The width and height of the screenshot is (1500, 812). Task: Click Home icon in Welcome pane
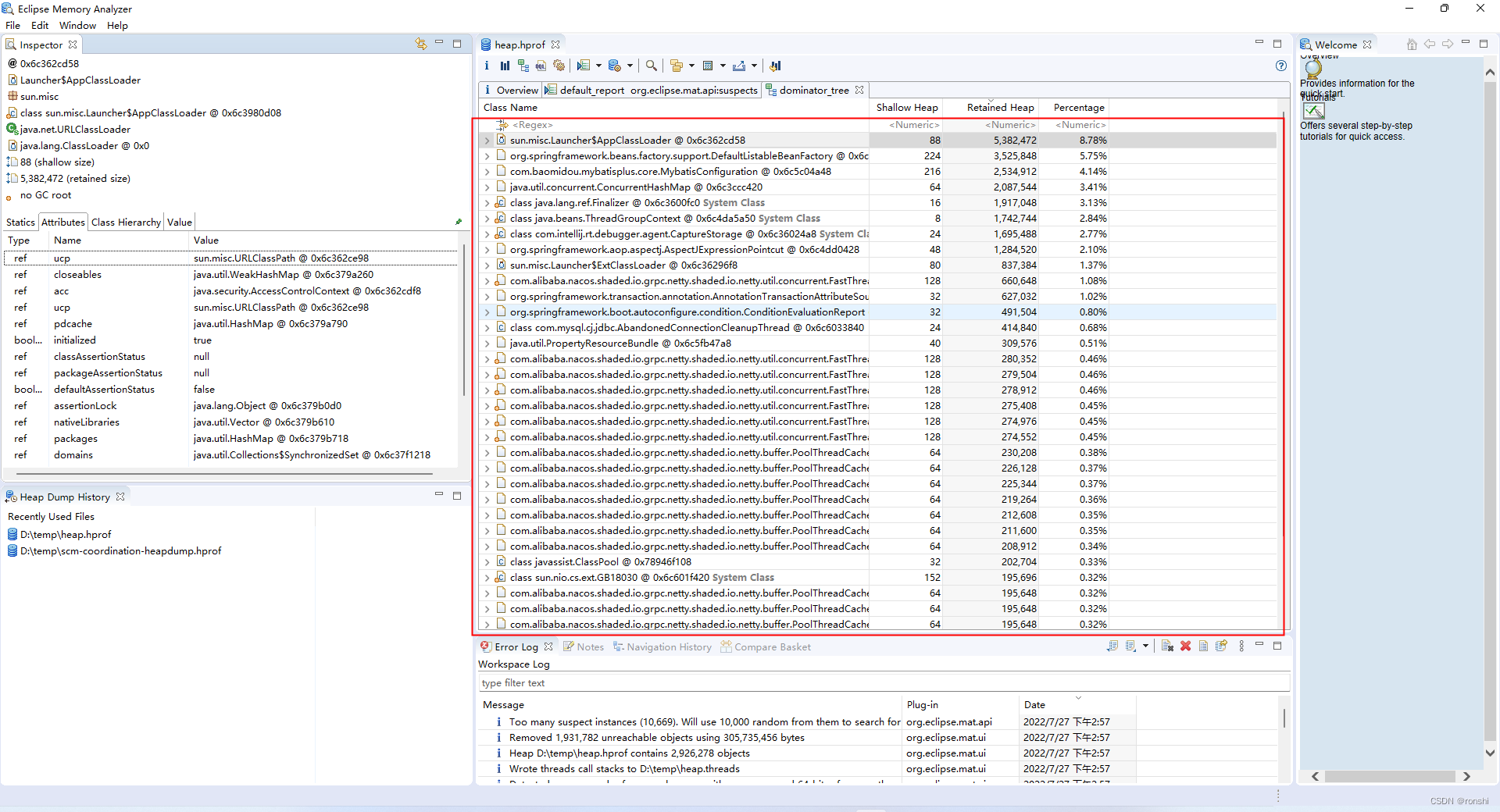pyautogui.click(x=1412, y=45)
